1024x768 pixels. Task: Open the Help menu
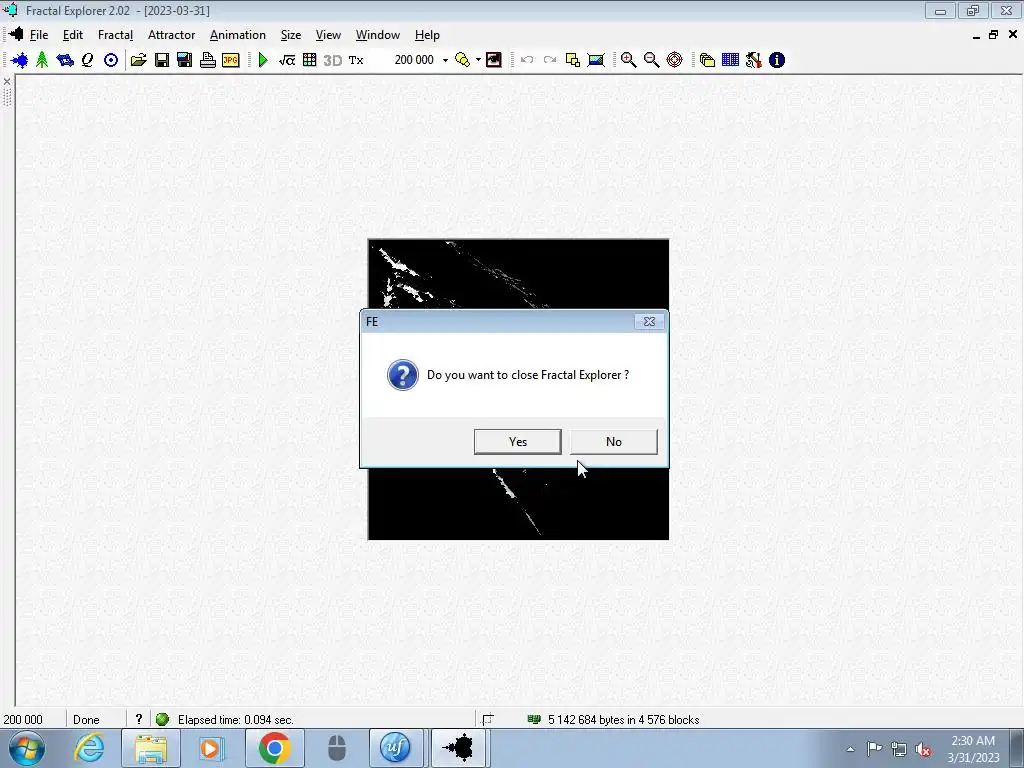(x=427, y=35)
